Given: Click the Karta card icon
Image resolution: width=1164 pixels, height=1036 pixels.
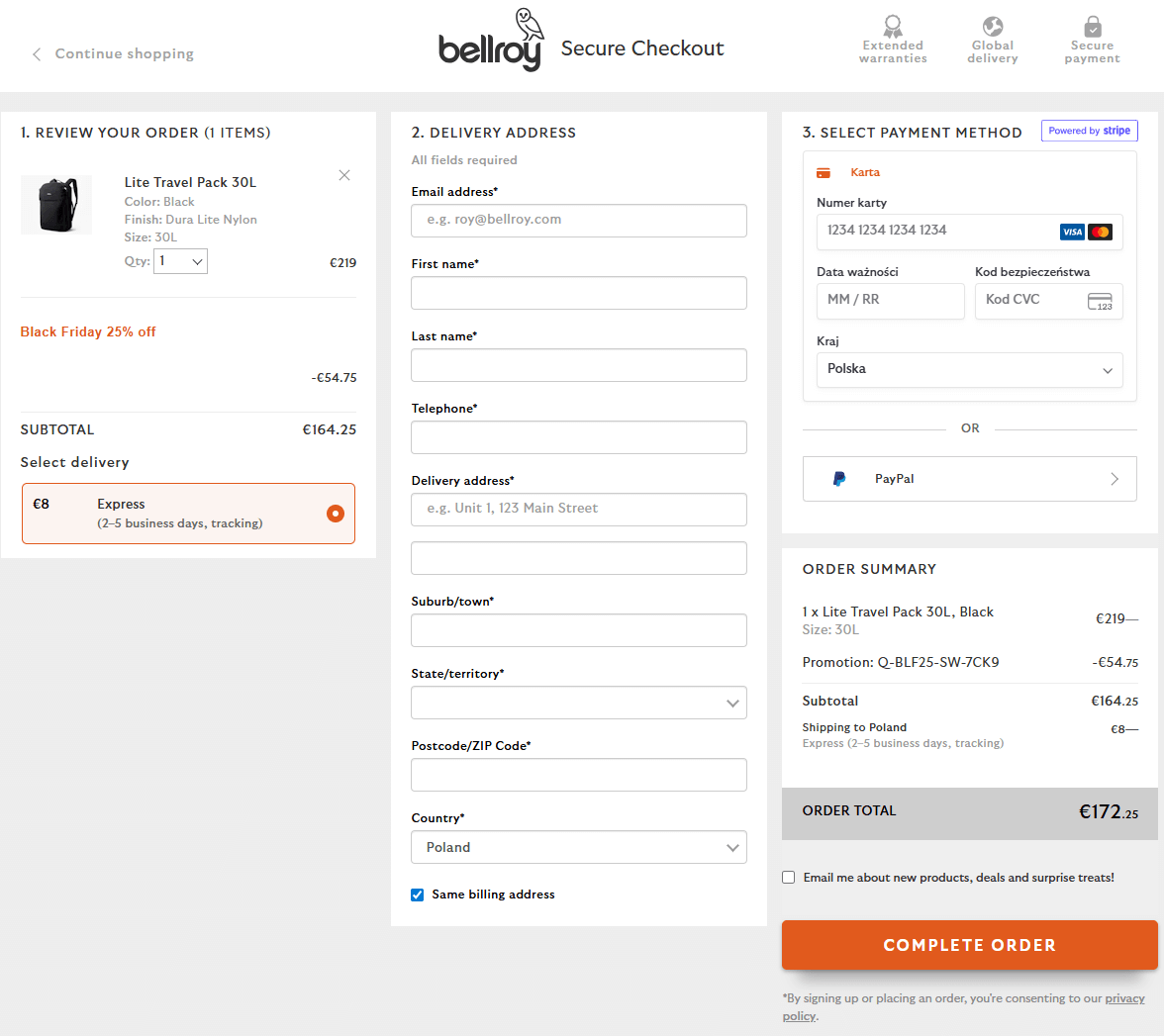Looking at the screenshot, I should coord(824,172).
